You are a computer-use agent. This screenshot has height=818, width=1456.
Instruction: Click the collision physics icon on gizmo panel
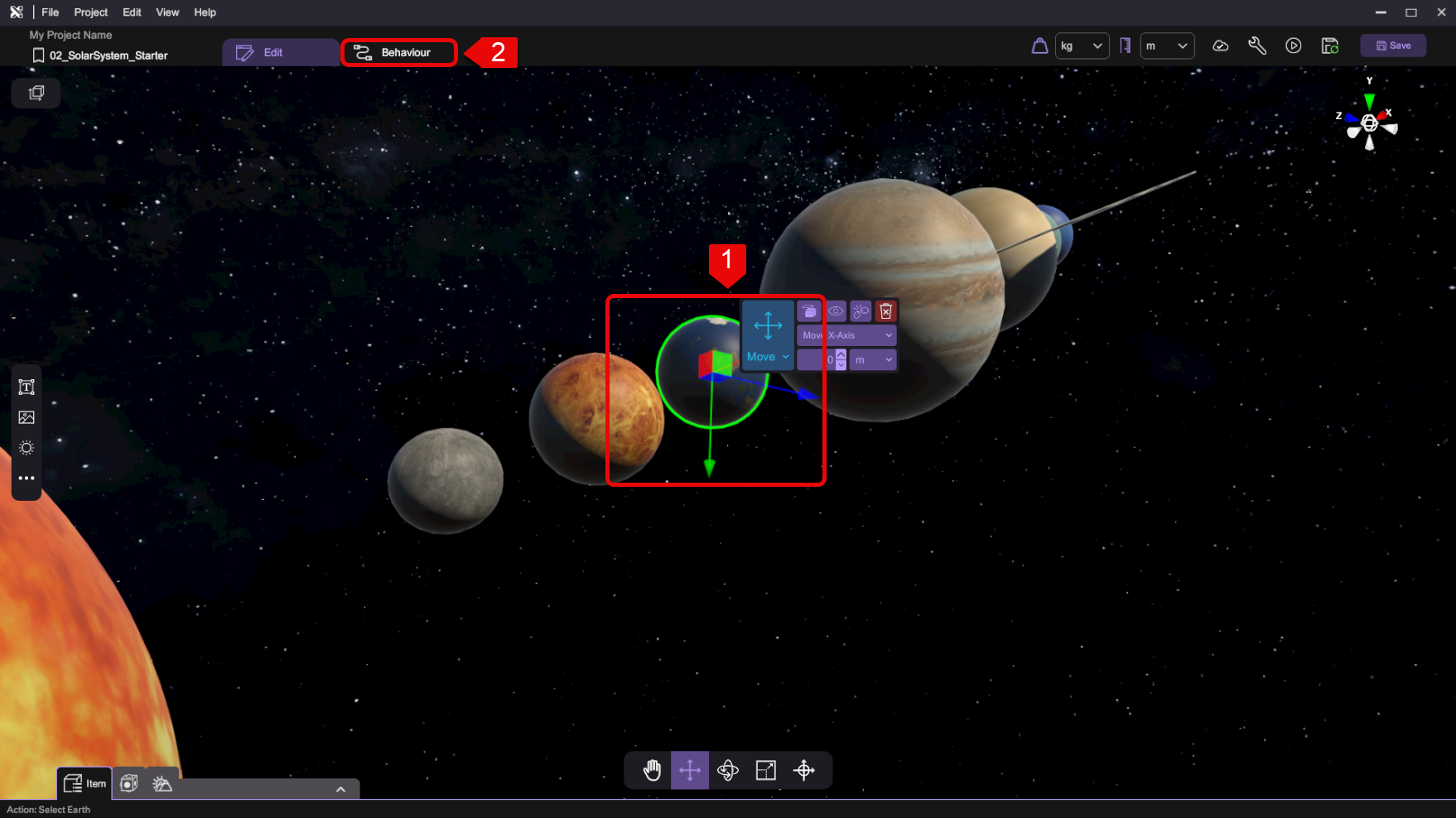click(x=861, y=311)
